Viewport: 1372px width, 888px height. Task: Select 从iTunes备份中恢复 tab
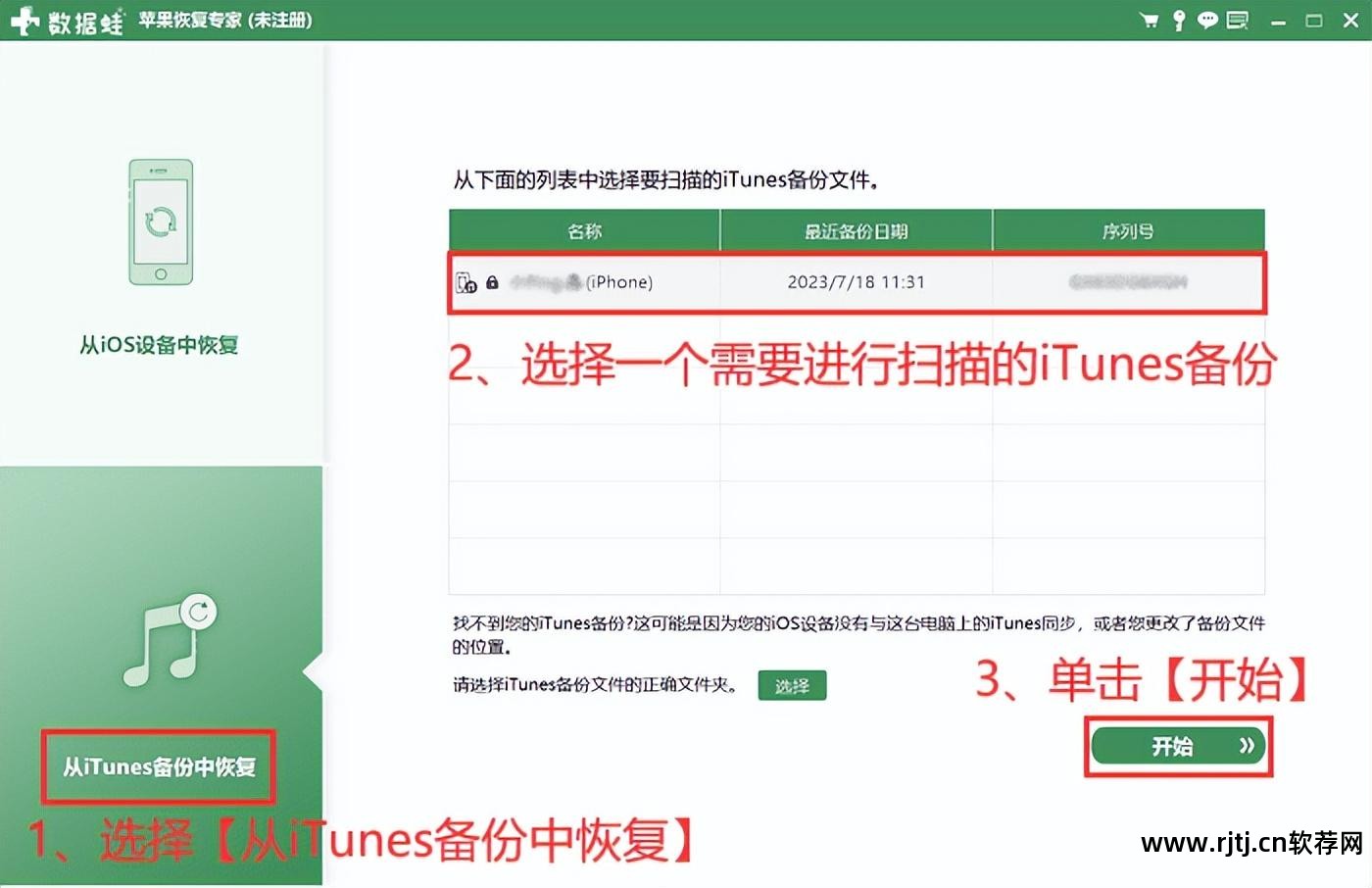[159, 766]
